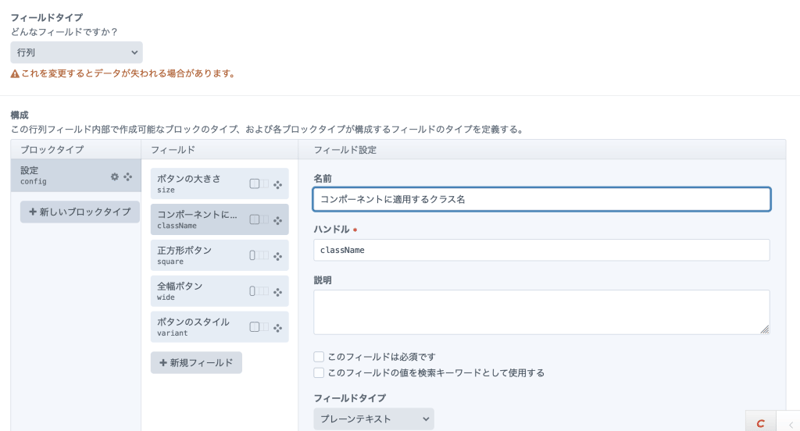
Task: Check the 検索キーワードとして使用する option
Action: tap(319, 373)
